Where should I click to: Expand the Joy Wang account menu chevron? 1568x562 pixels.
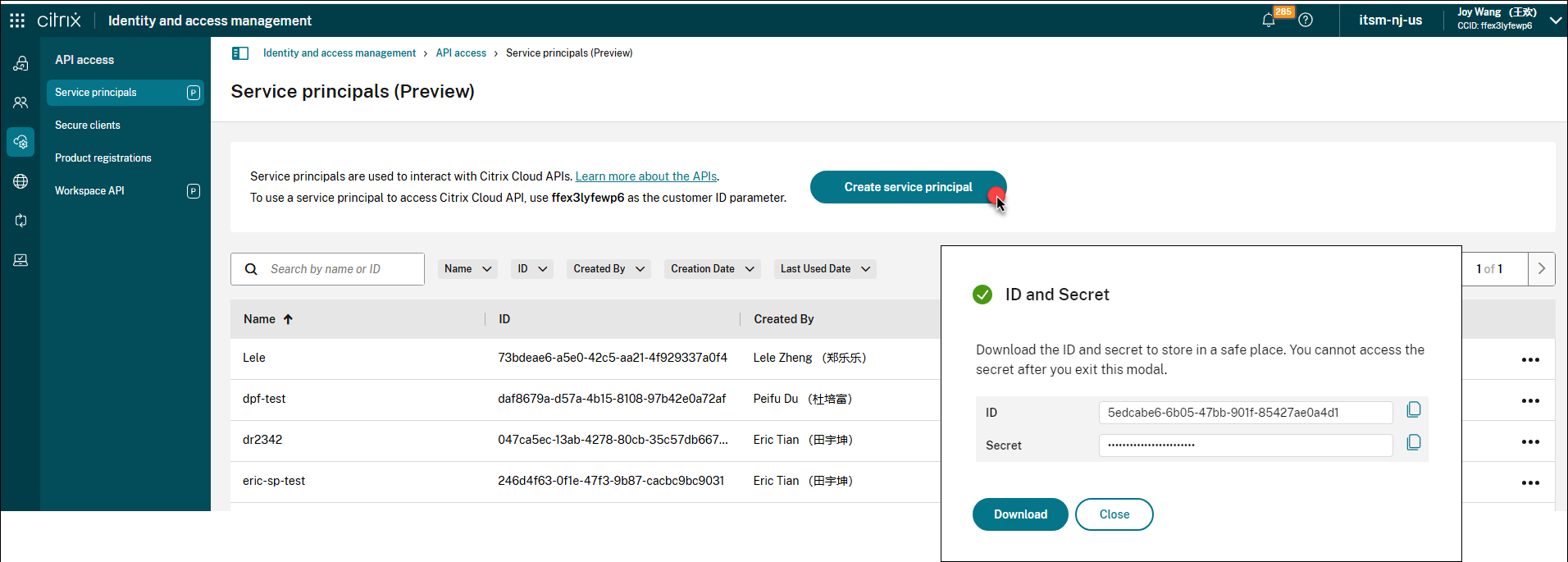1556,21
